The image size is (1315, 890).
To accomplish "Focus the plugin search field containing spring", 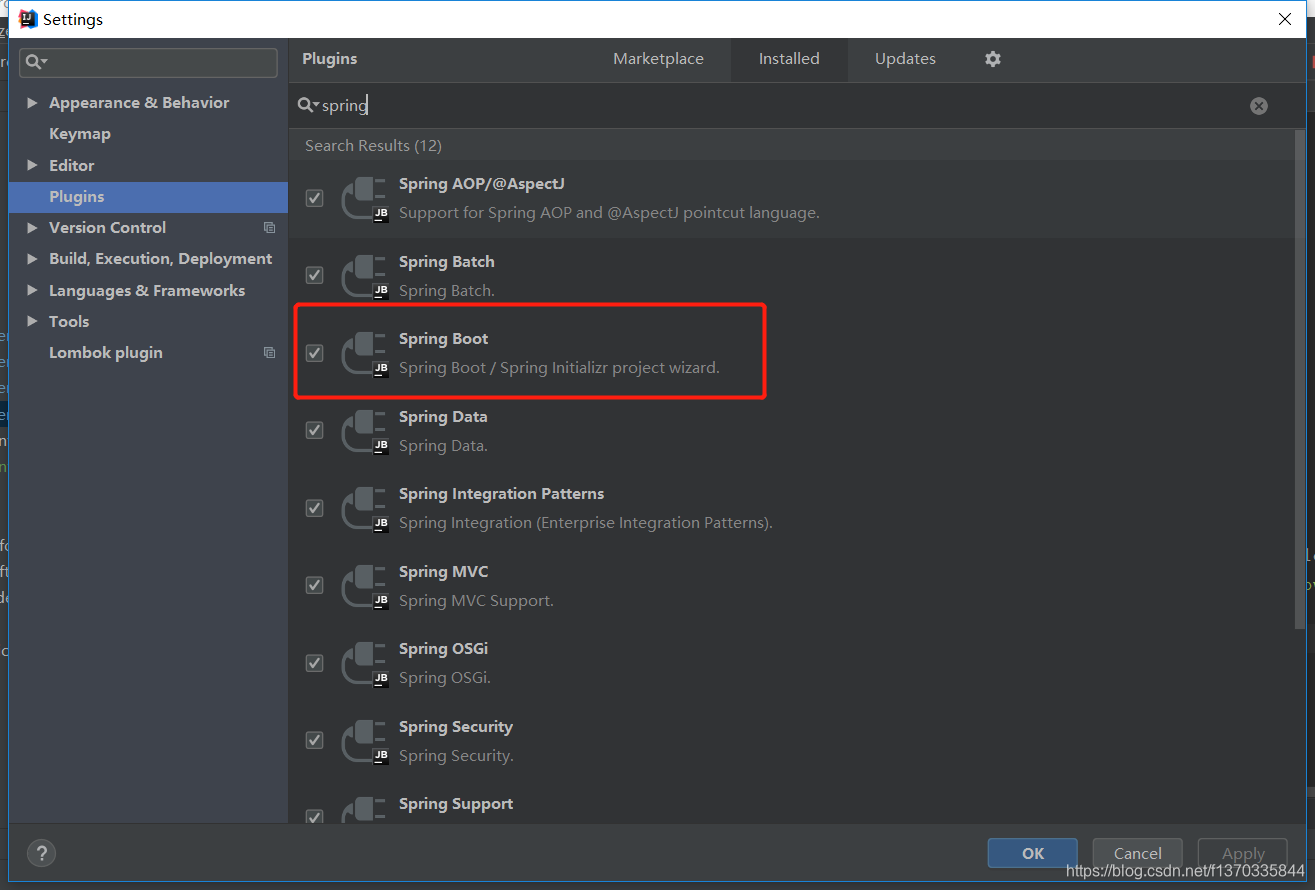I will pos(780,106).
